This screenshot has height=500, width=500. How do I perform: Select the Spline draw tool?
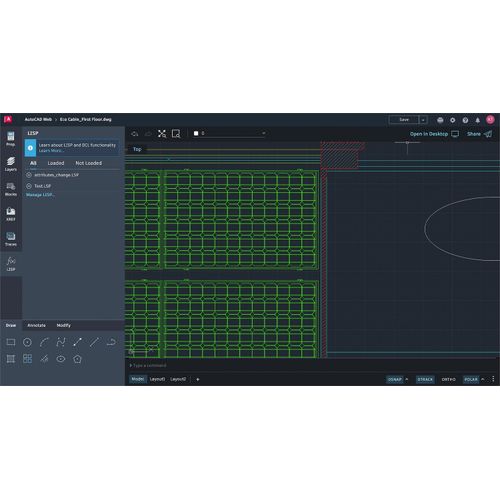click(61, 342)
